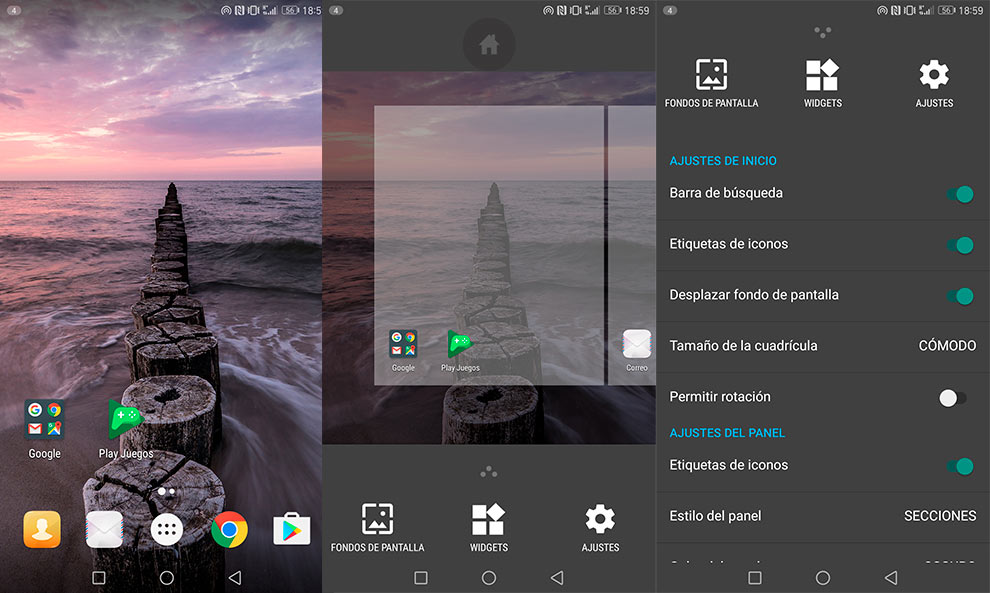Disable the Barra de búsqueda toggle
Screen dimensions: 990x593
(x=960, y=194)
